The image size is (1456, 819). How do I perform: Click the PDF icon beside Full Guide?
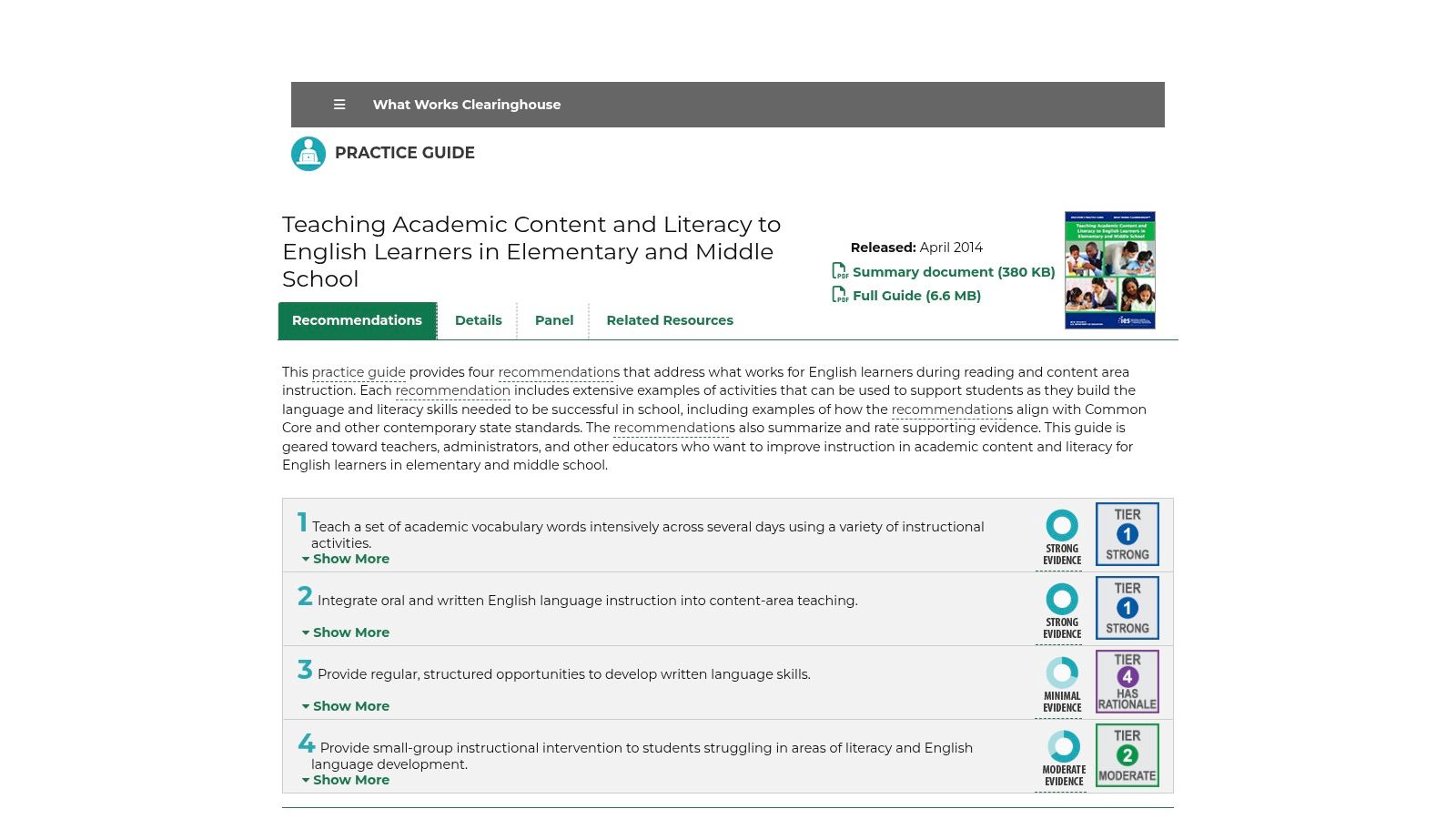coord(840,295)
